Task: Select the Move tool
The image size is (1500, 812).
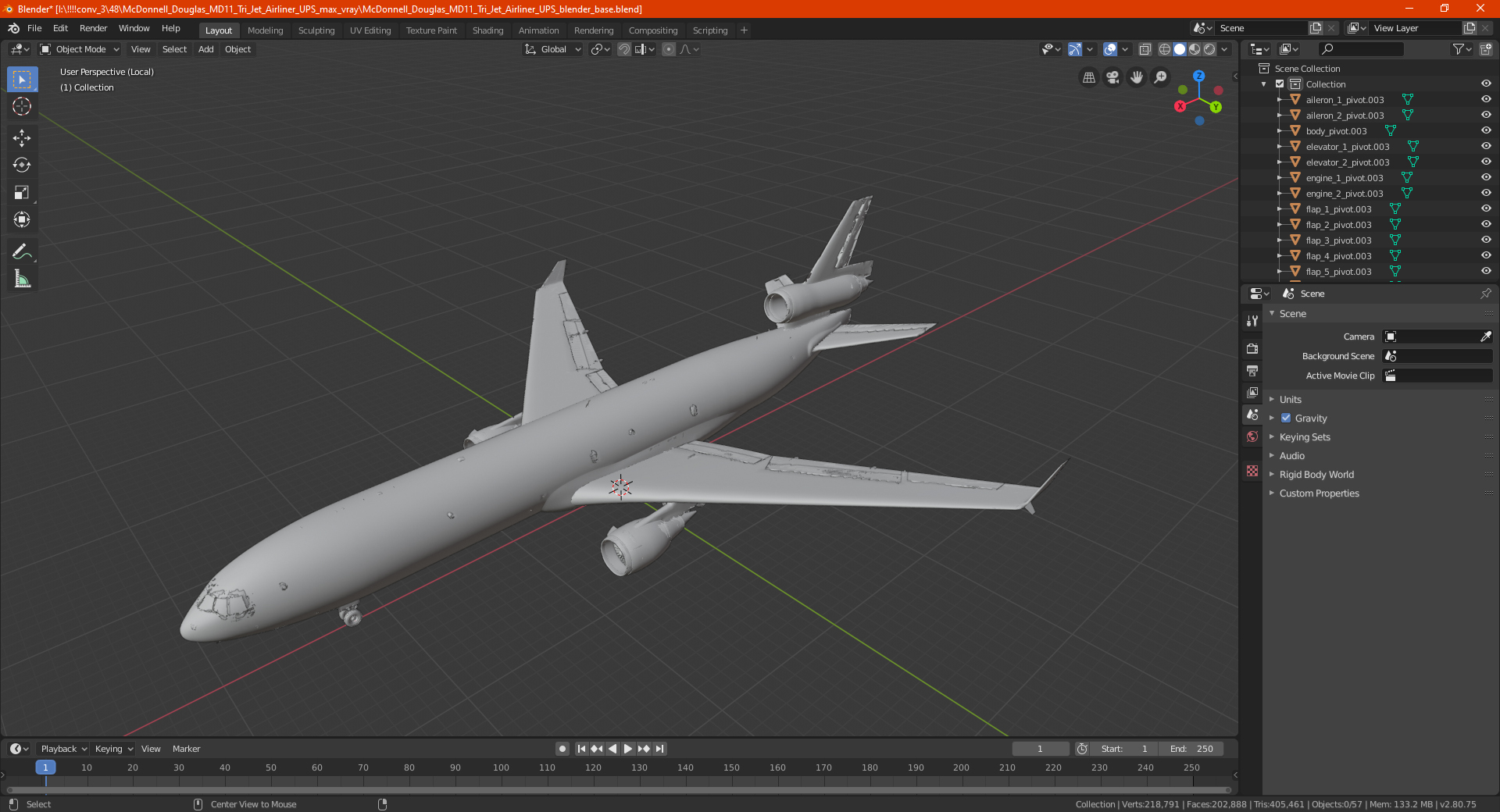Action: [22, 138]
